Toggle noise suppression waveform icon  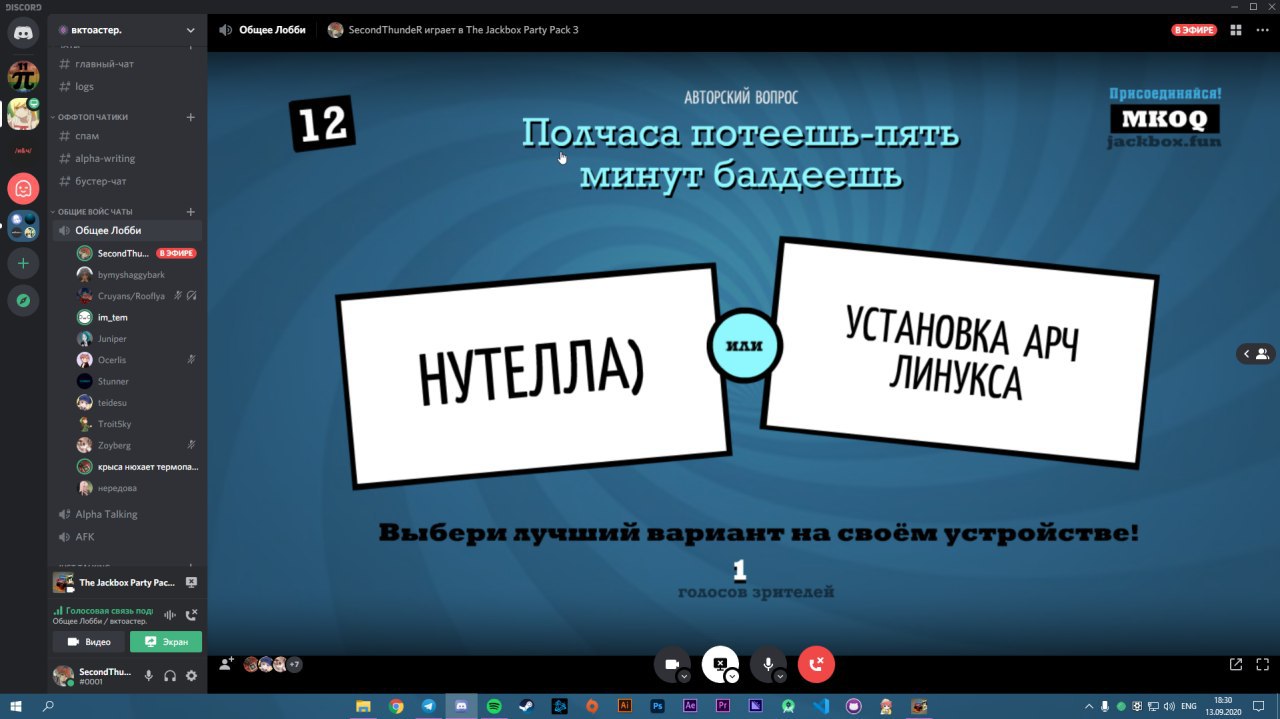pos(170,614)
